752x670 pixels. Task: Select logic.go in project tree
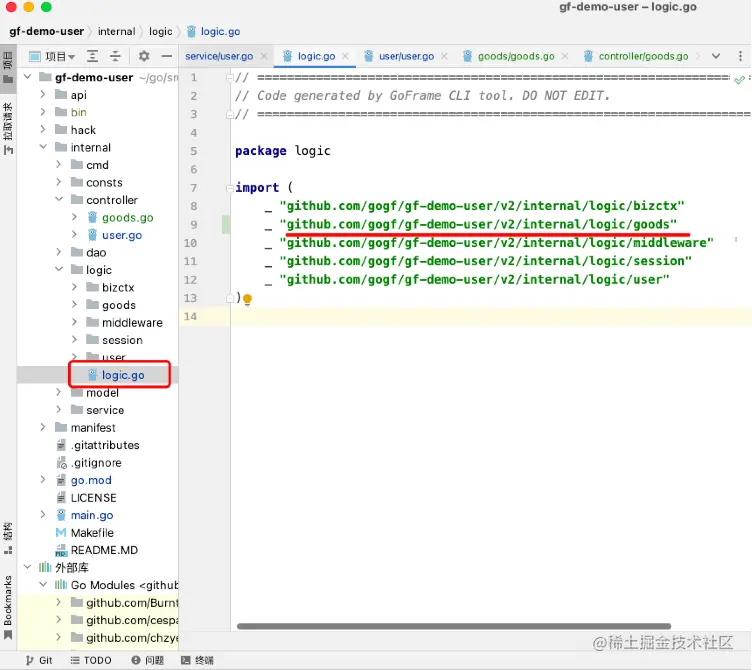click(123, 375)
